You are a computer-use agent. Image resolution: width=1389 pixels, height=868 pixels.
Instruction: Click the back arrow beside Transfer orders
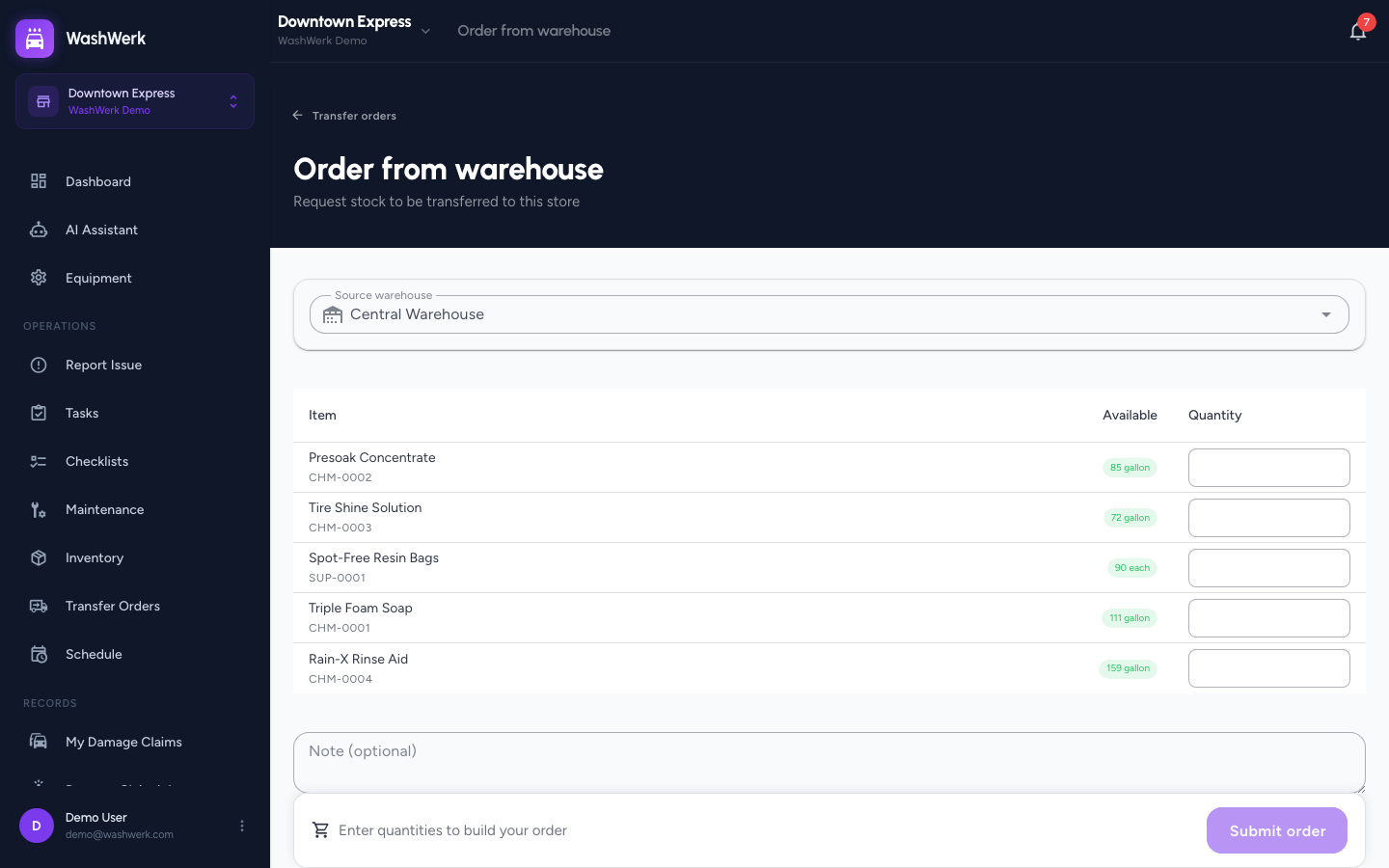point(298,116)
